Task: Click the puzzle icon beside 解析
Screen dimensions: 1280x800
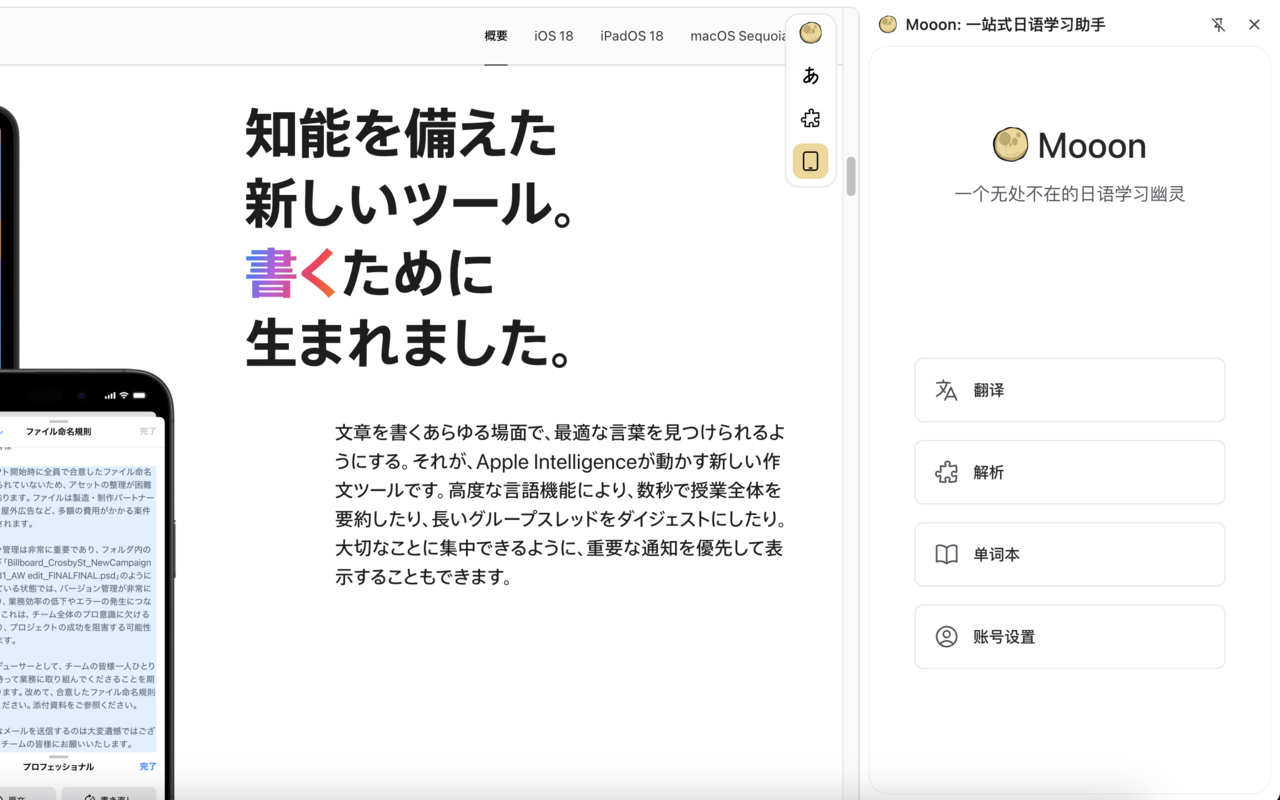Action: pos(946,472)
